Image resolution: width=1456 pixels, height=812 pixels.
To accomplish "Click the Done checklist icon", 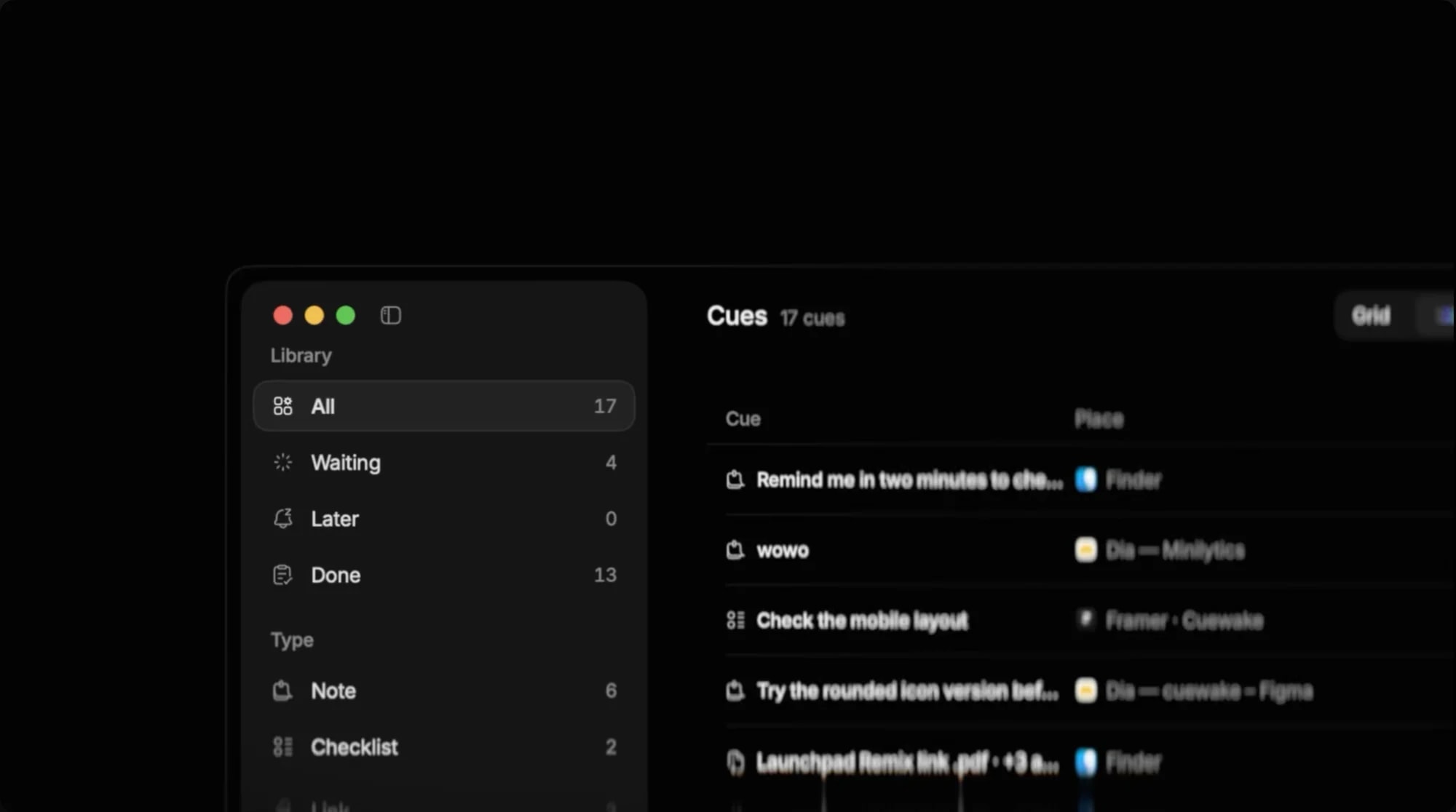I will [x=282, y=575].
